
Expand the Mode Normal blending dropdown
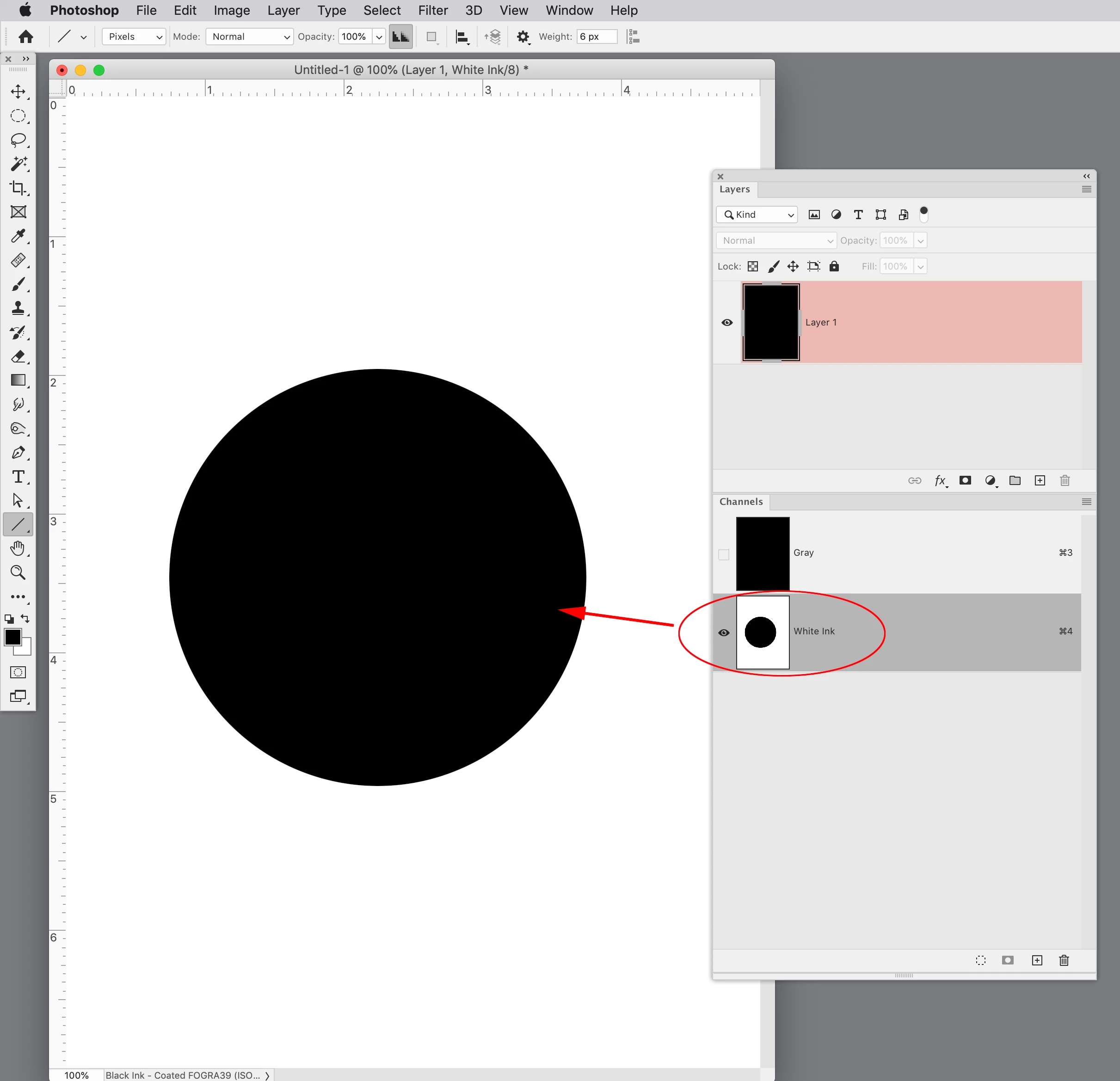point(250,37)
